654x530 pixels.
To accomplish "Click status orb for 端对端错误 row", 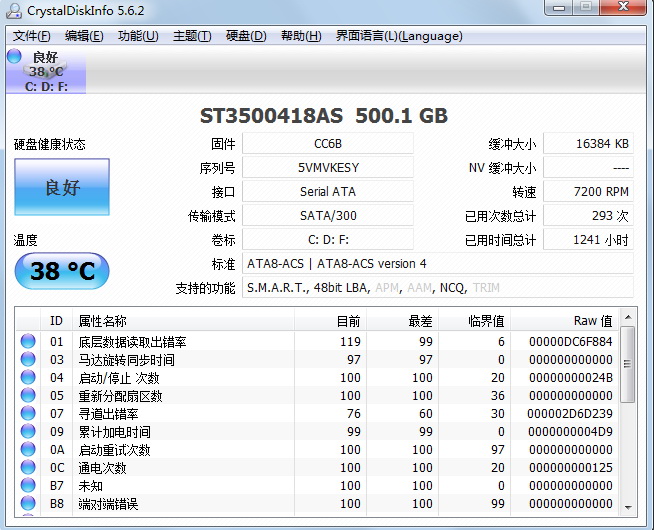I will (28, 503).
